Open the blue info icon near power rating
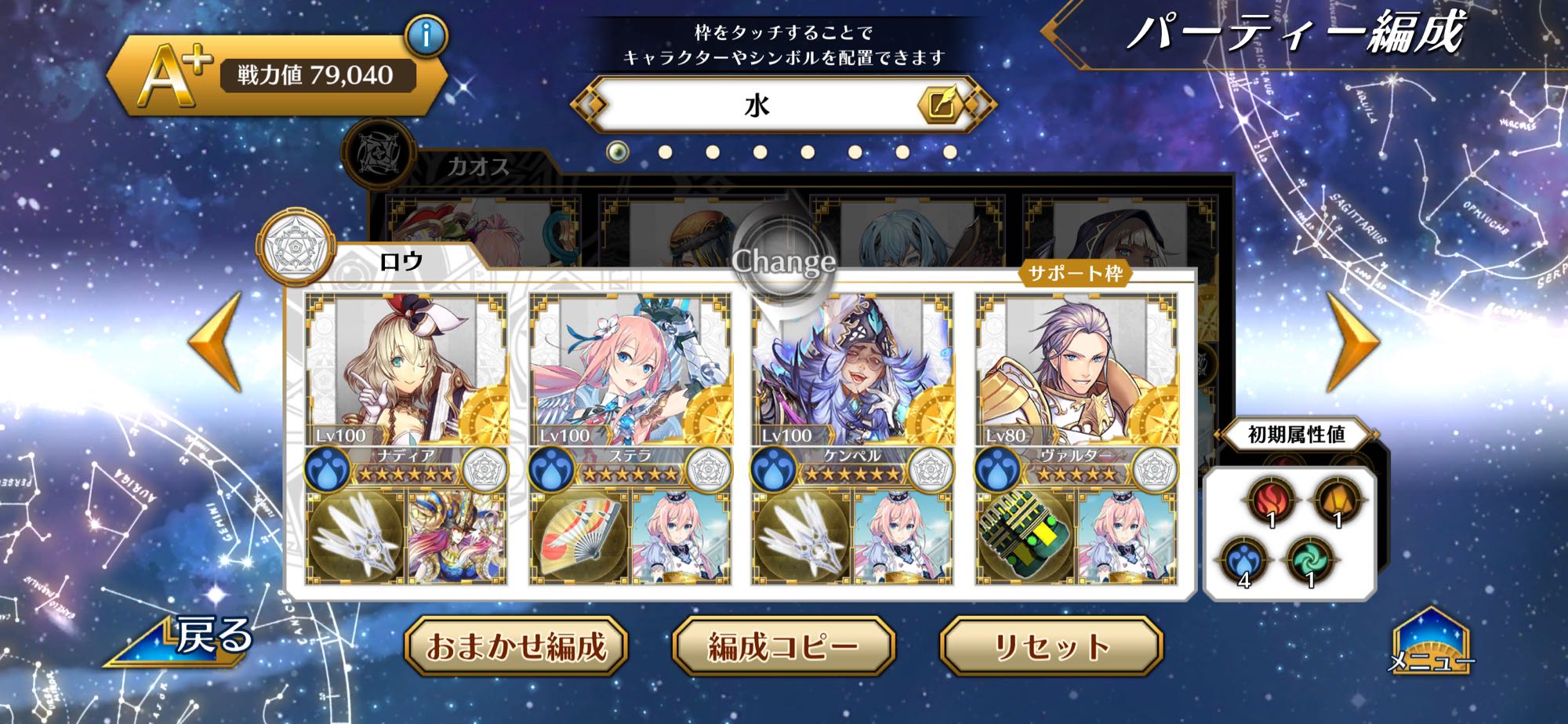 [427, 36]
